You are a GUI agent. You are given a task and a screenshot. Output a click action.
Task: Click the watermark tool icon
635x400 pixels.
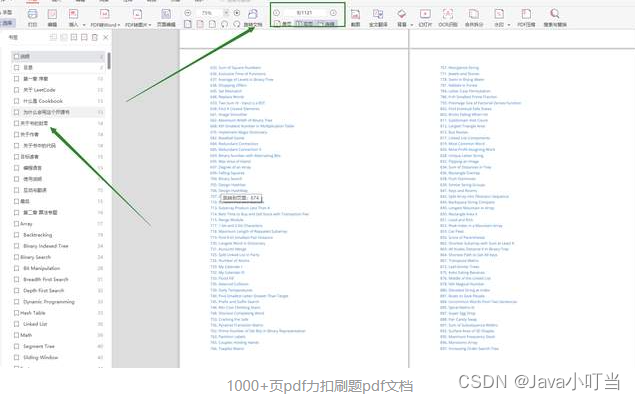click(499, 15)
